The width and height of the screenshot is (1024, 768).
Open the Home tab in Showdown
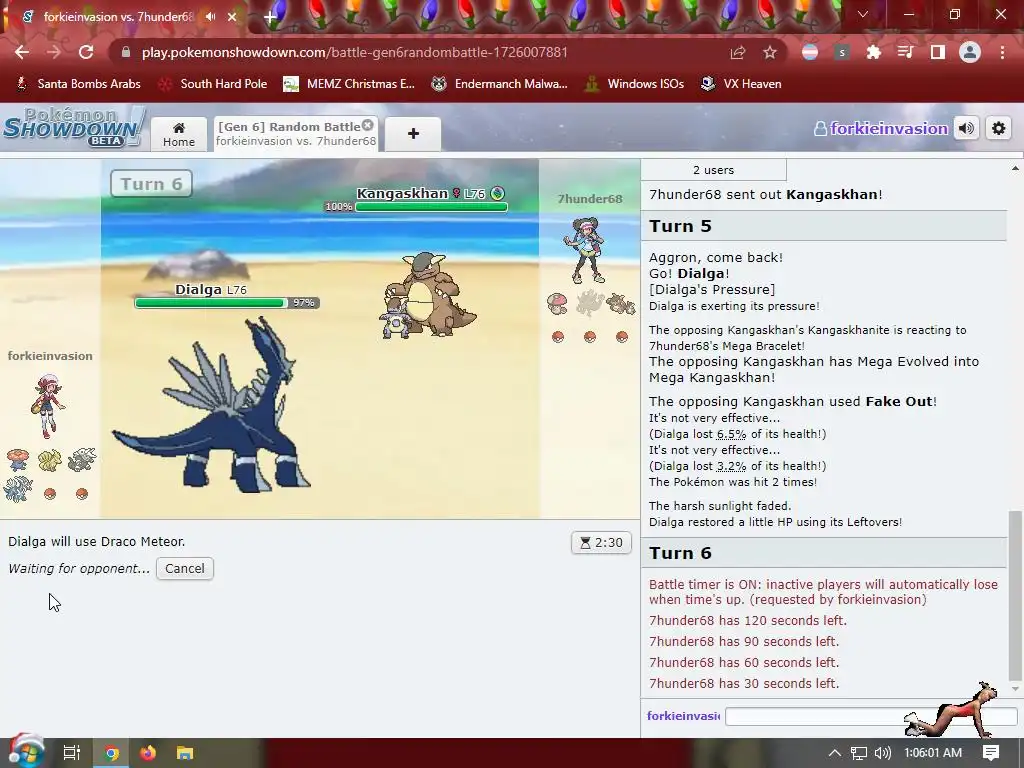click(x=179, y=134)
